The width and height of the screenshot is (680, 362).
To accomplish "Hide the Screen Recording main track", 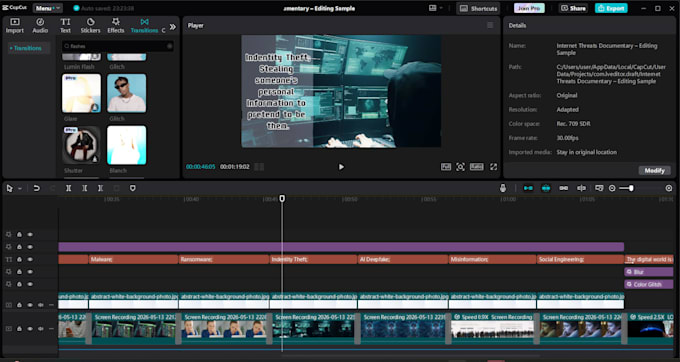I will [x=30, y=329].
